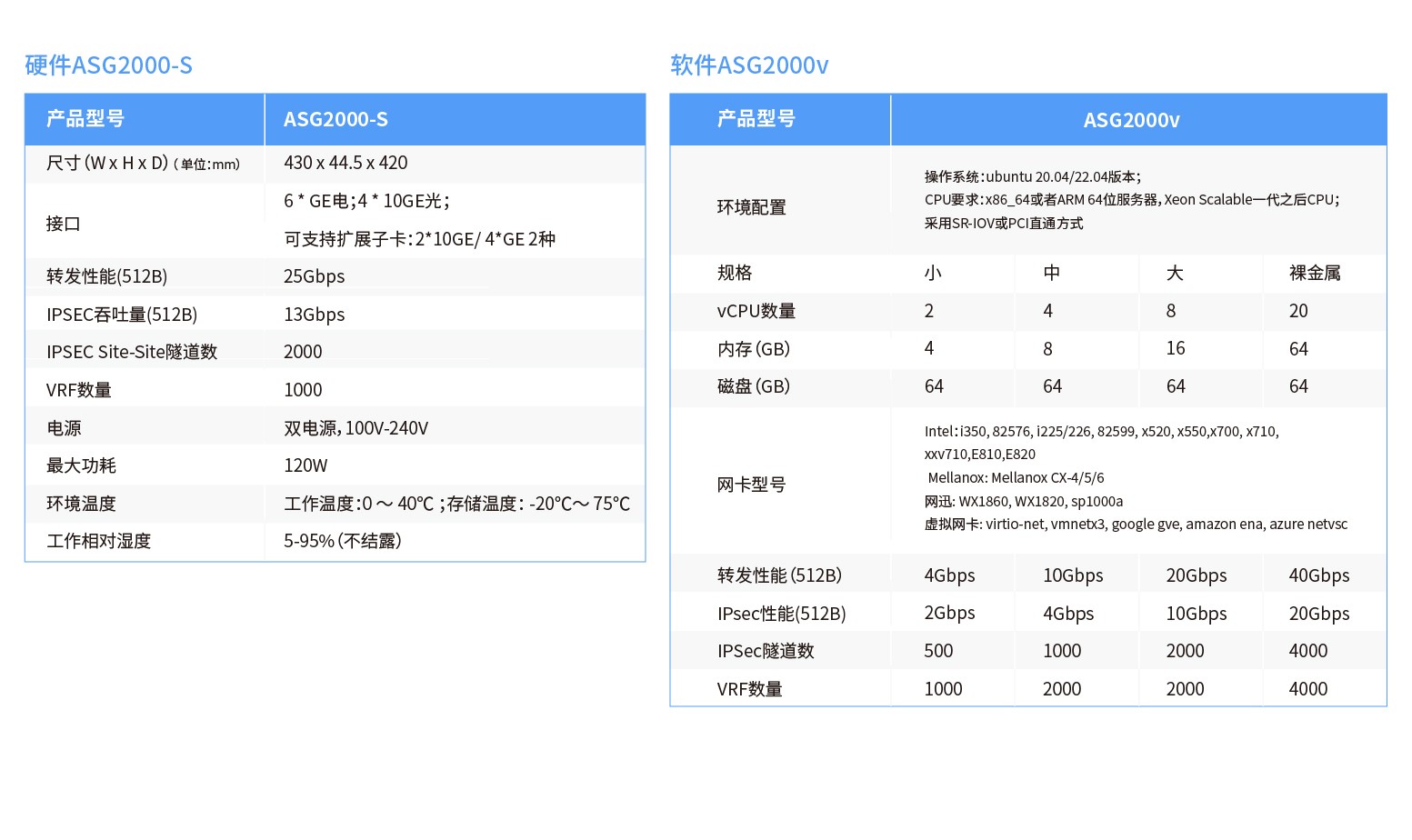
Task: Click the '工作相对湿度' row label
Action: pyautogui.click(x=98, y=541)
